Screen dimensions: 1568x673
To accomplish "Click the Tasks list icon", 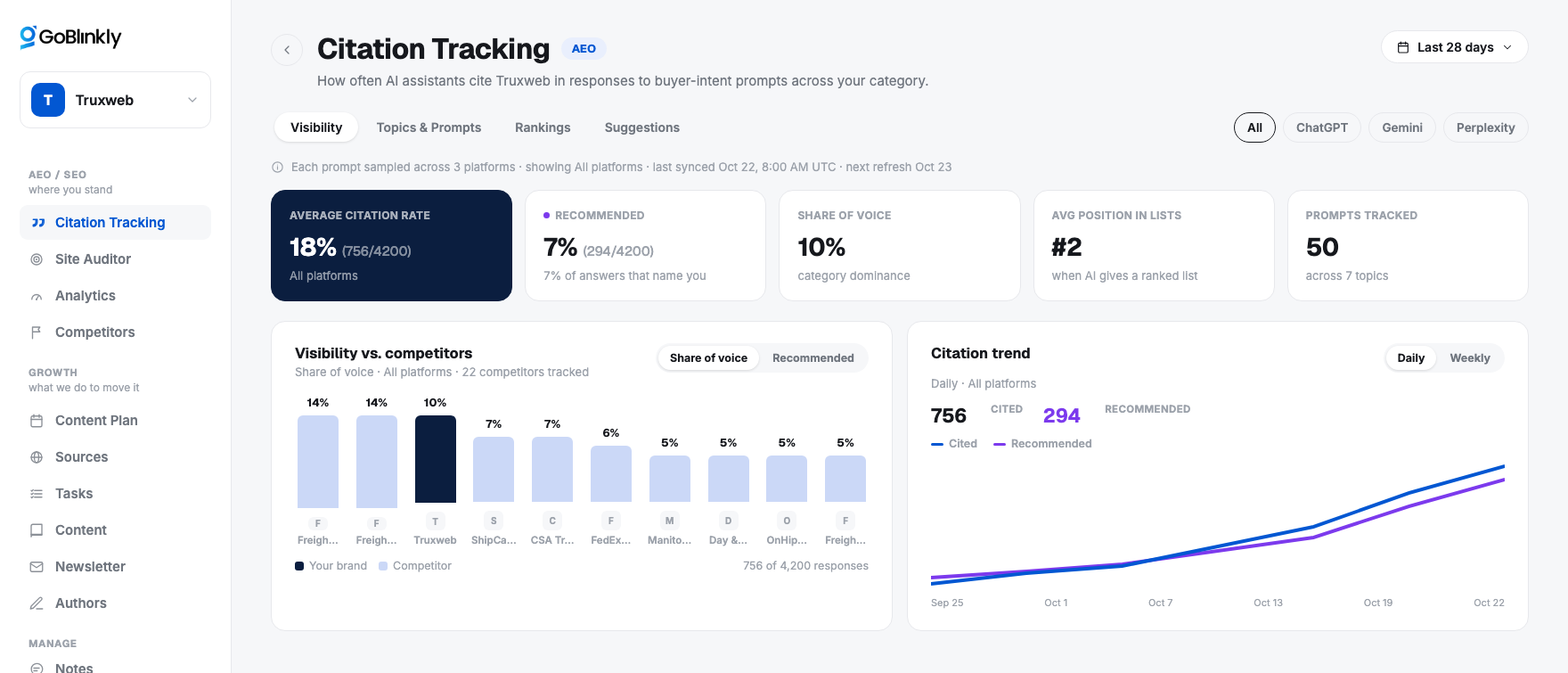I will tap(37, 494).
